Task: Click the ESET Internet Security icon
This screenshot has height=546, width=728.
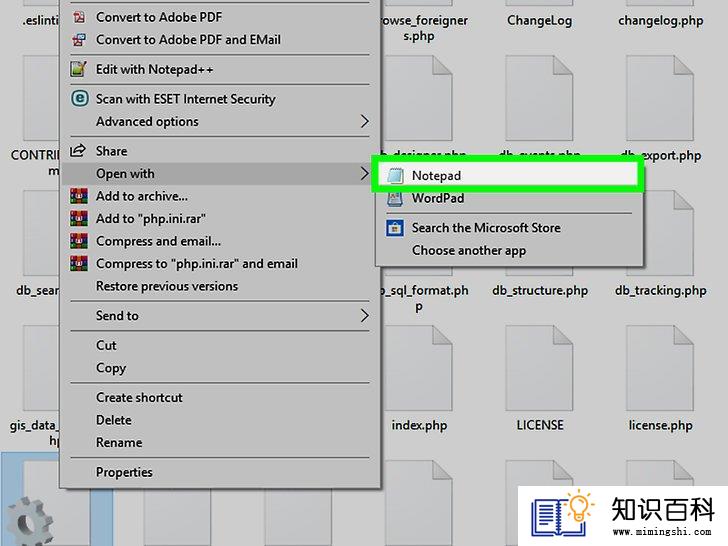Action: [x=79, y=98]
